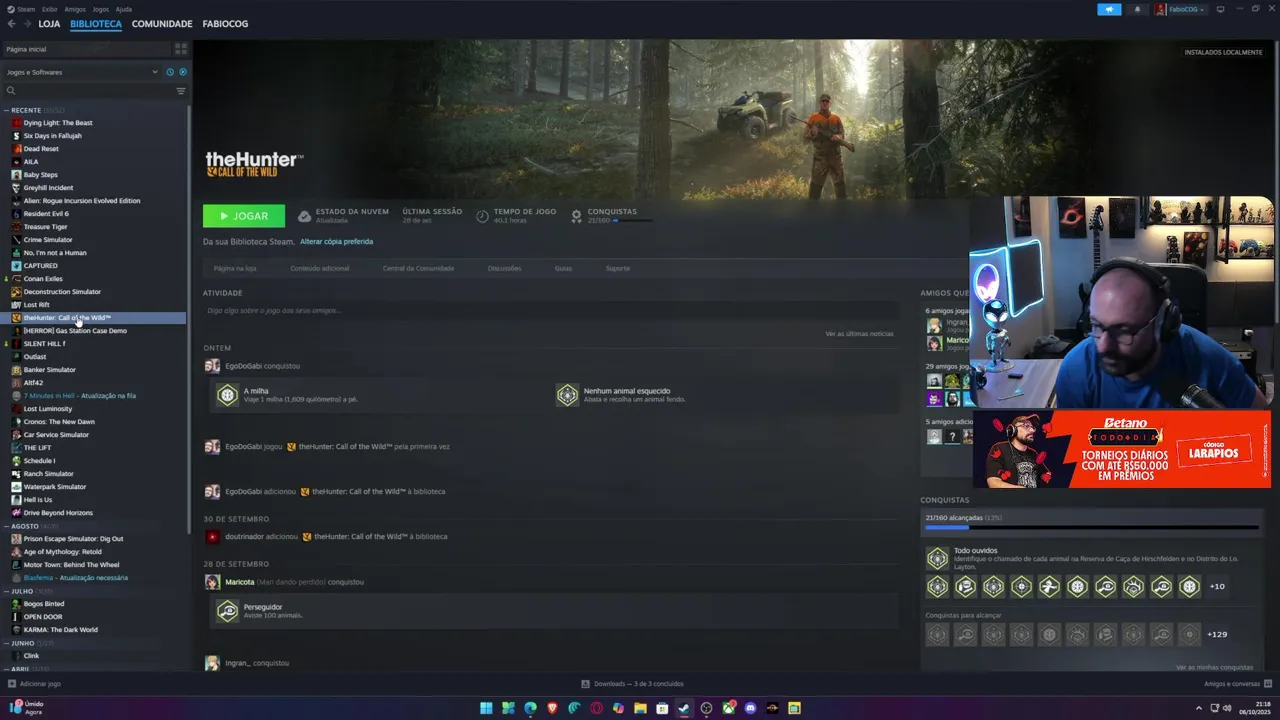Open the Amigos menu
This screenshot has height=720, width=1280.
point(75,9)
